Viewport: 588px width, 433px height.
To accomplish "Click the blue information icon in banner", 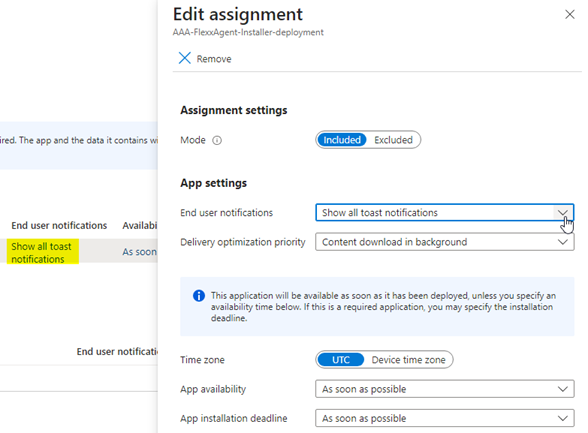I will 199,295.
